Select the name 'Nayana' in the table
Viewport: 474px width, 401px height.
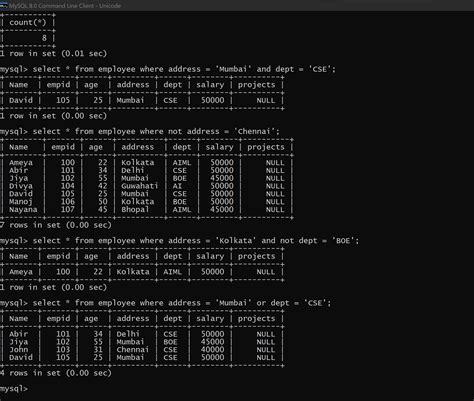point(23,209)
